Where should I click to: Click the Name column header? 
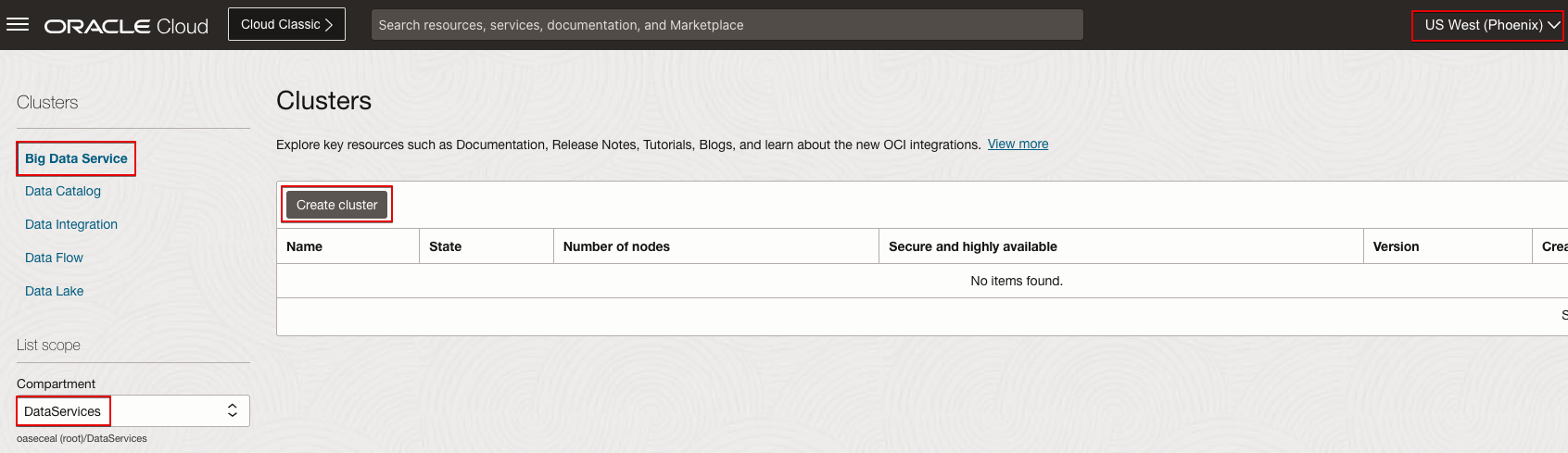click(305, 246)
